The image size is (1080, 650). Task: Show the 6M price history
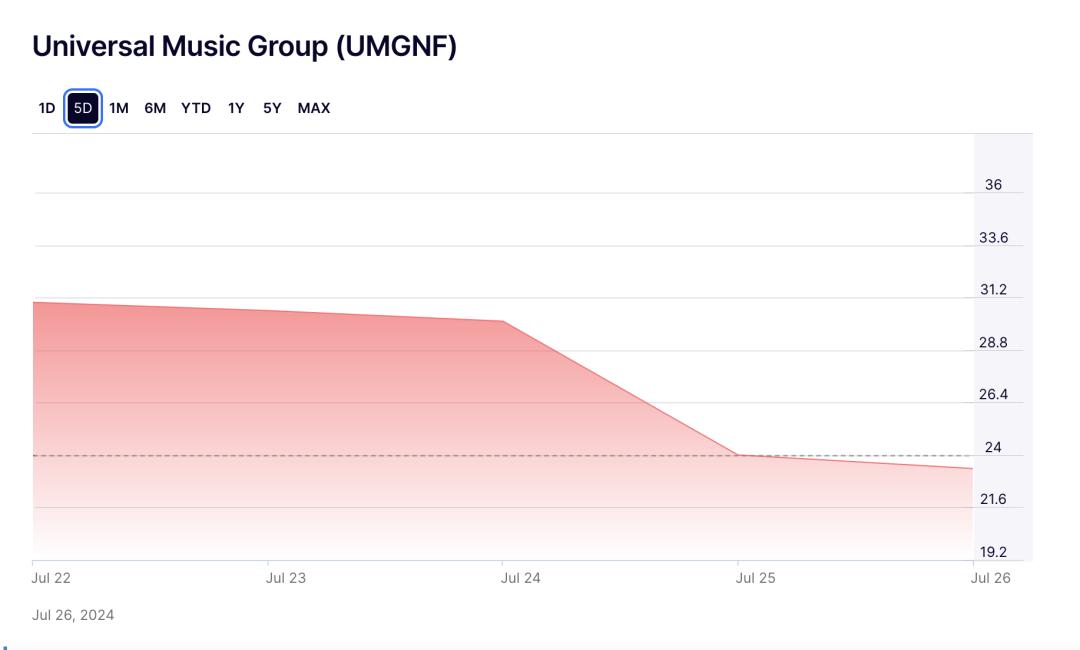click(155, 108)
